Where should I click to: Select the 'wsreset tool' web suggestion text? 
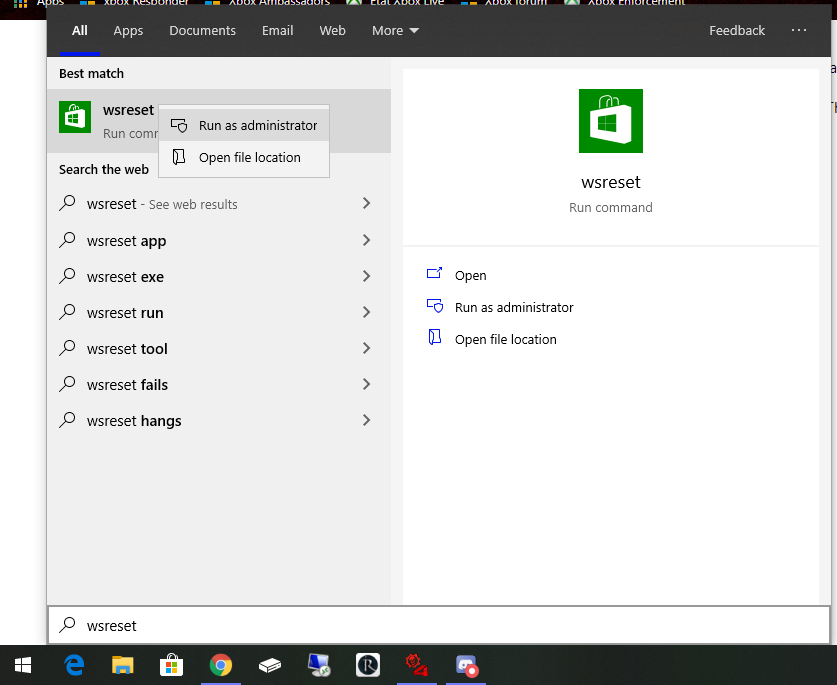pos(127,349)
